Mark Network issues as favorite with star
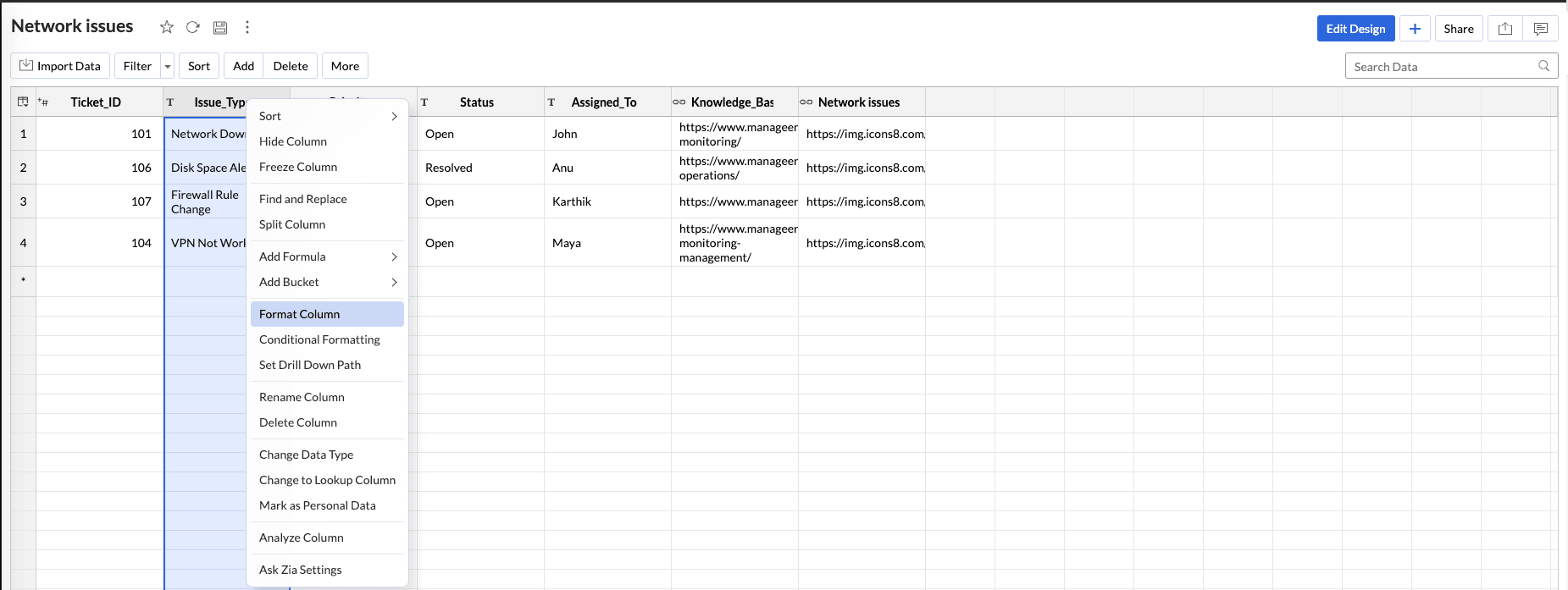The width and height of the screenshot is (1568, 590). point(167,27)
